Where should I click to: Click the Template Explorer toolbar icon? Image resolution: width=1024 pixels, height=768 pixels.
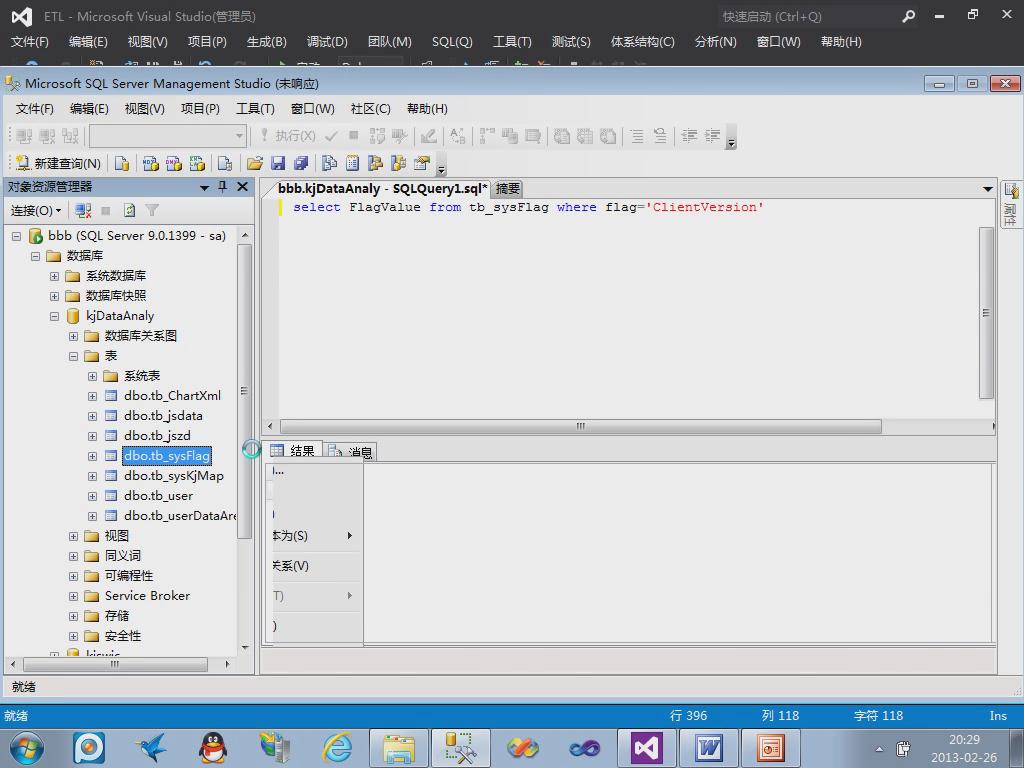click(398, 163)
